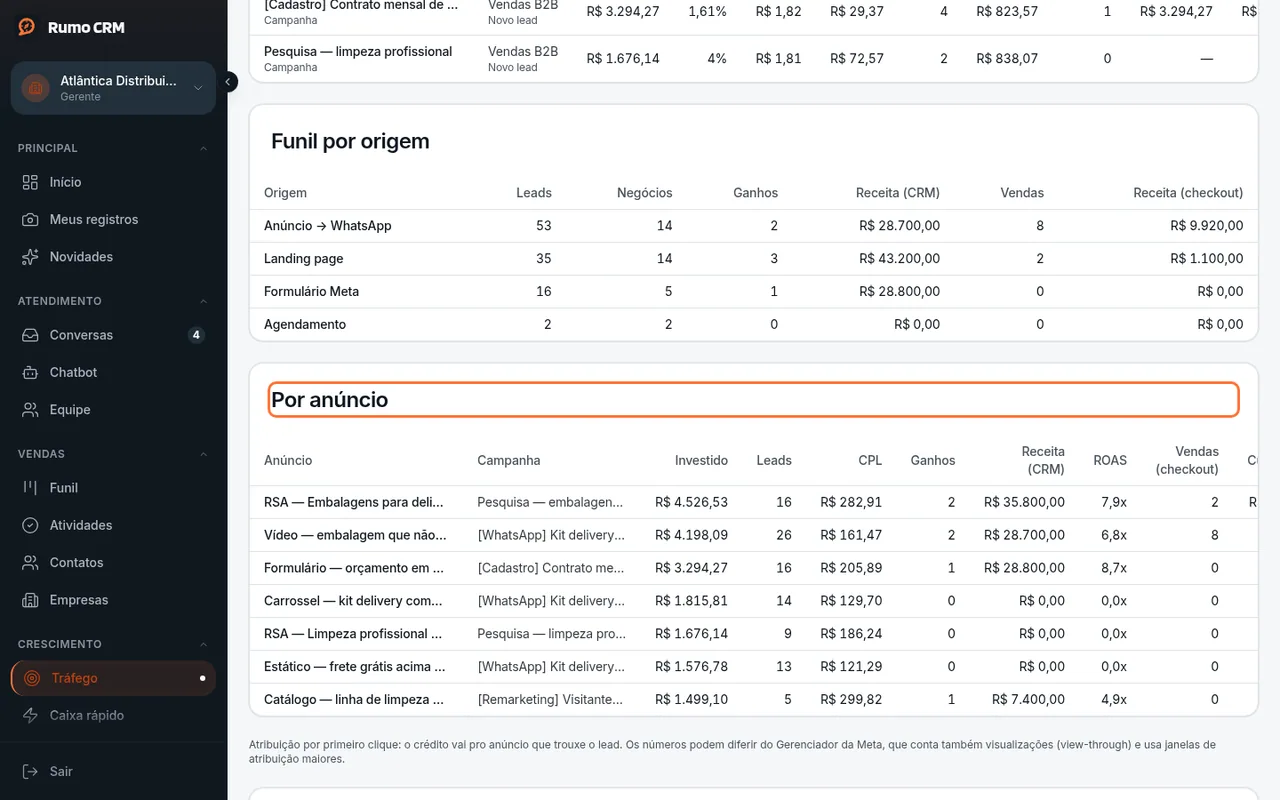Collapse the sidebar with the arrow button
Viewport: 1280px width, 800px height.
coord(228,82)
